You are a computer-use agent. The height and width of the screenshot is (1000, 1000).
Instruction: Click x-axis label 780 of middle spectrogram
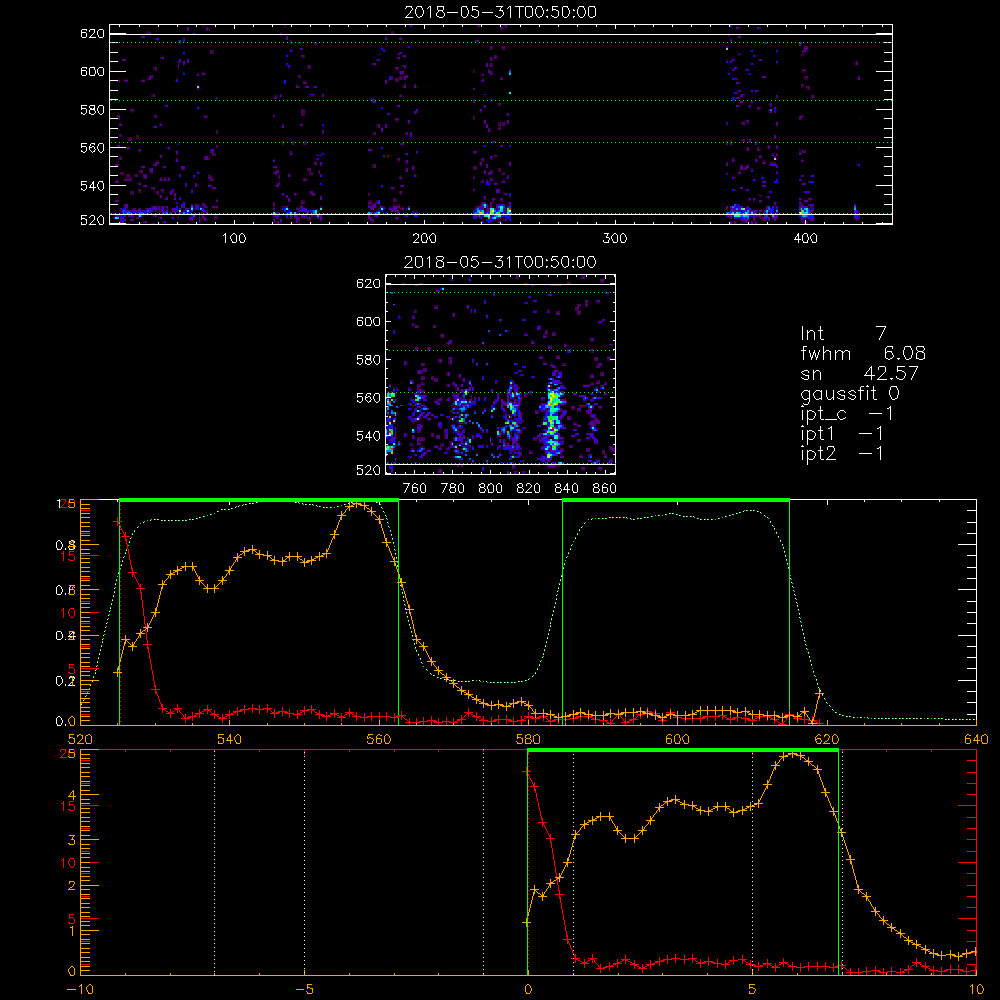coord(453,489)
